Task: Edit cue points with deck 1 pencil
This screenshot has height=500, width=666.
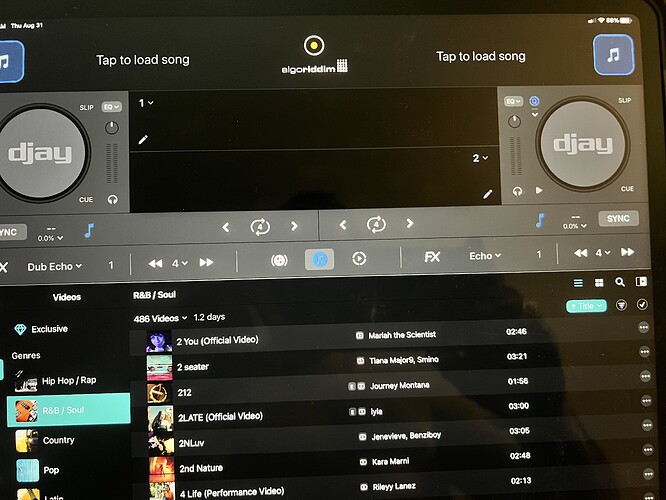Action: (x=143, y=139)
